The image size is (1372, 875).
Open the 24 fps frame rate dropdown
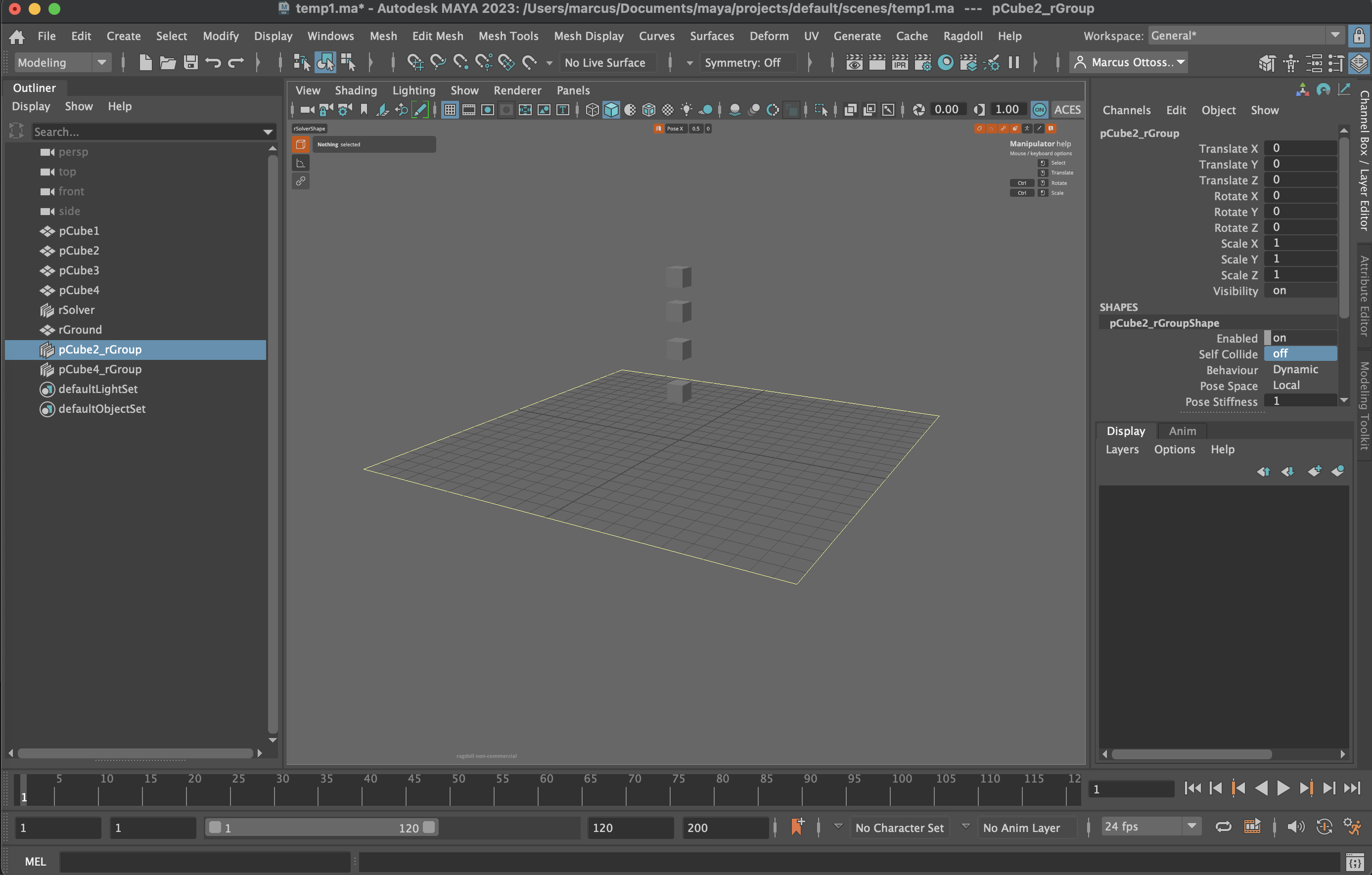coord(1150,827)
